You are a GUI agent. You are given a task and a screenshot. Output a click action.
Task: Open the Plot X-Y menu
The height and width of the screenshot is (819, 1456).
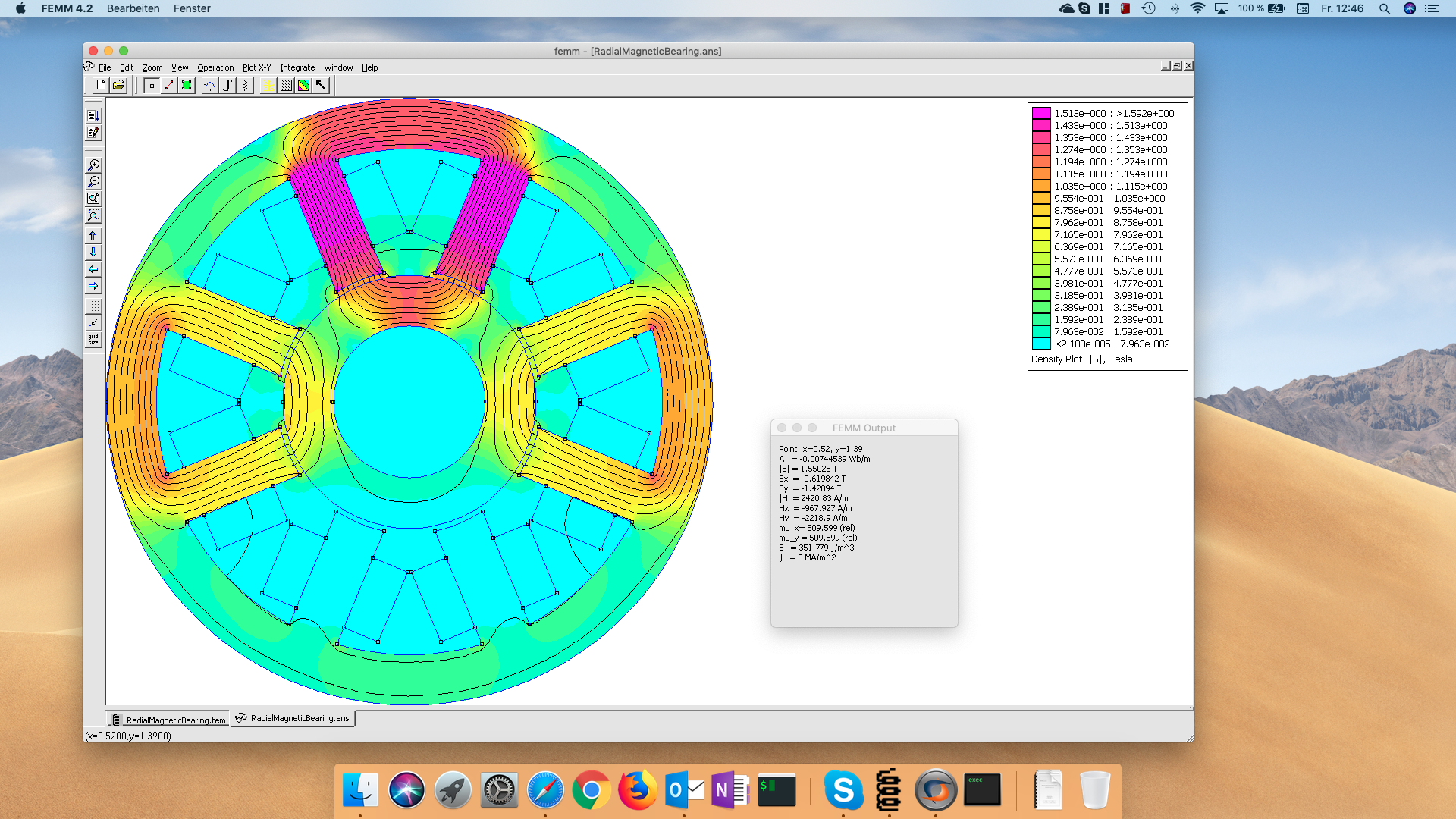coord(258,67)
